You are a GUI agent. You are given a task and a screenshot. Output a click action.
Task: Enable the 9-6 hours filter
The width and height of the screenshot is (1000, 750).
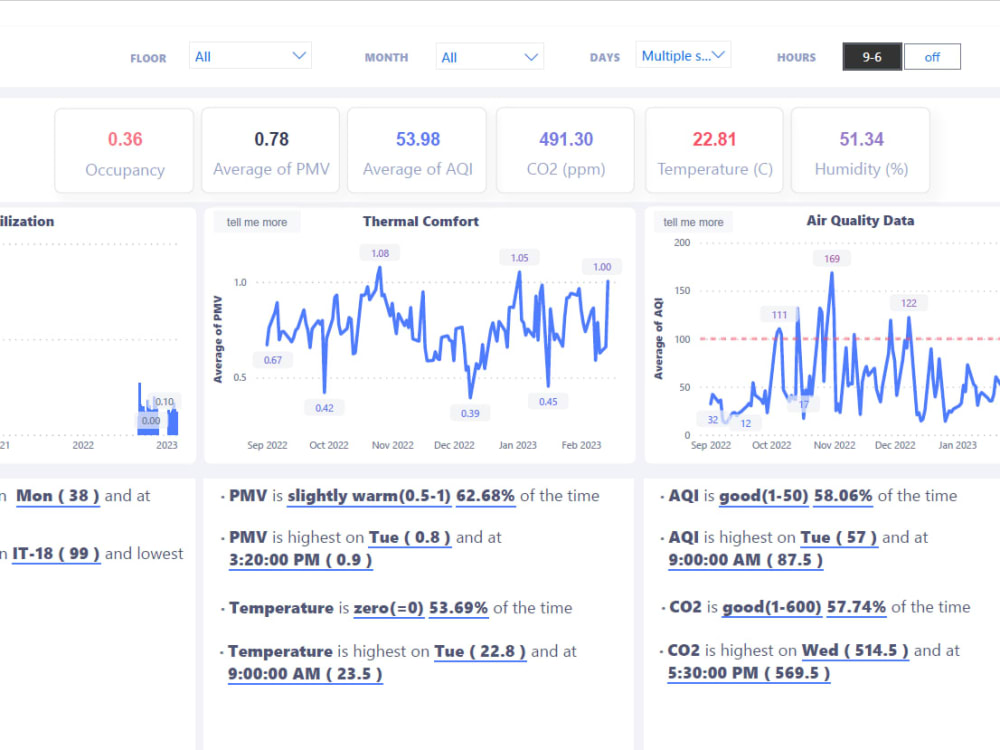coord(871,56)
